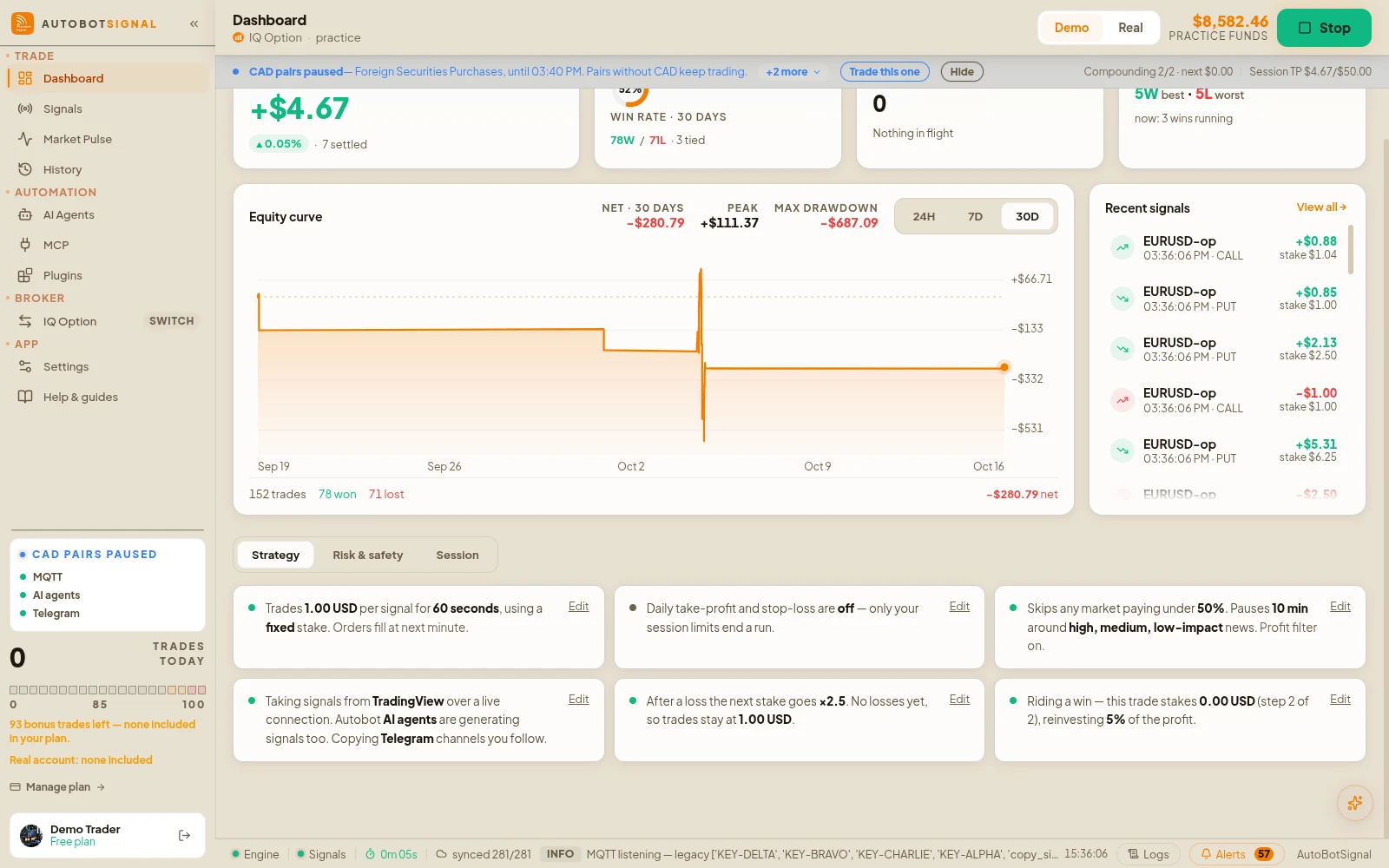Edit the daily take-profit and stop-loss card

[x=959, y=607]
